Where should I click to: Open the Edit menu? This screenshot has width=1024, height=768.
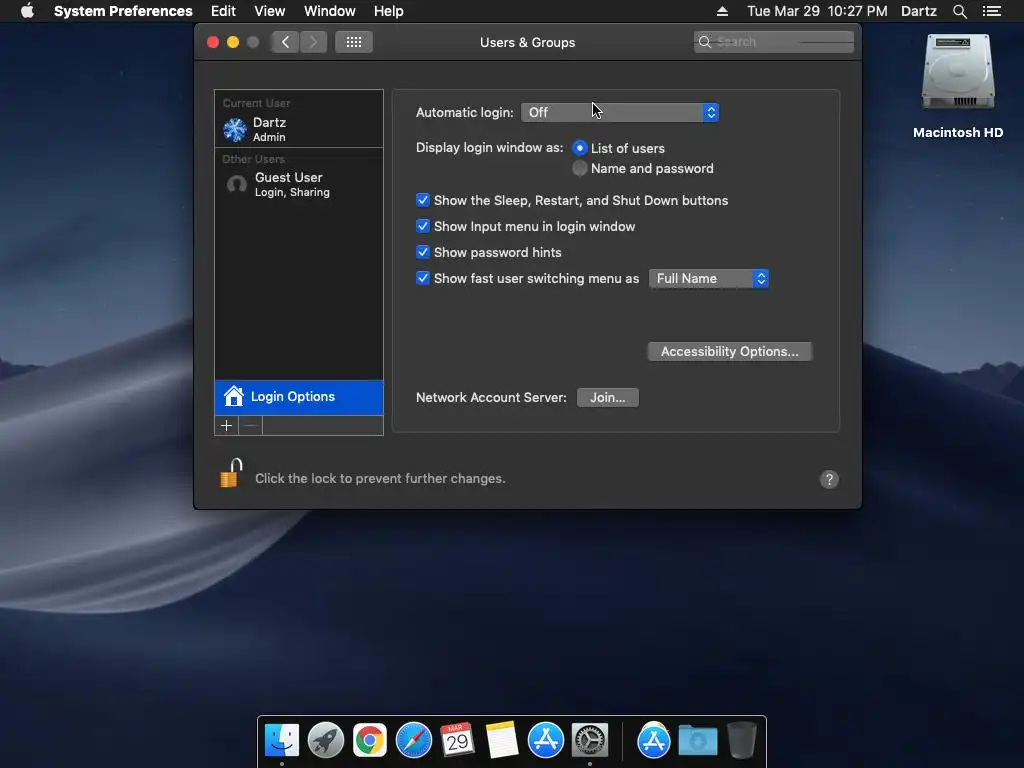click(223, 11)
